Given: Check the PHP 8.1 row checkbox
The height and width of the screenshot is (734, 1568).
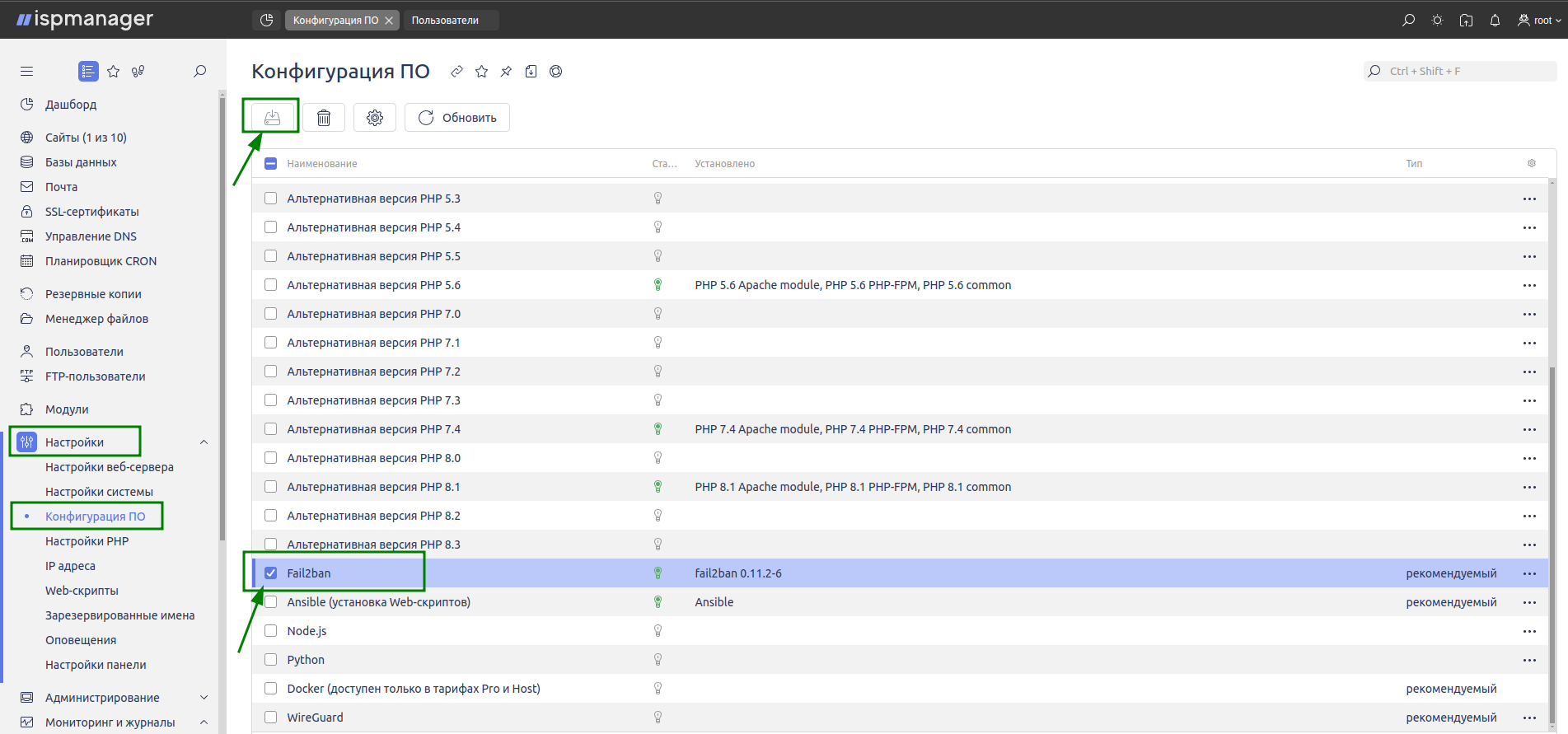Looking at the screenshot, I should click(x=270, y=487).
